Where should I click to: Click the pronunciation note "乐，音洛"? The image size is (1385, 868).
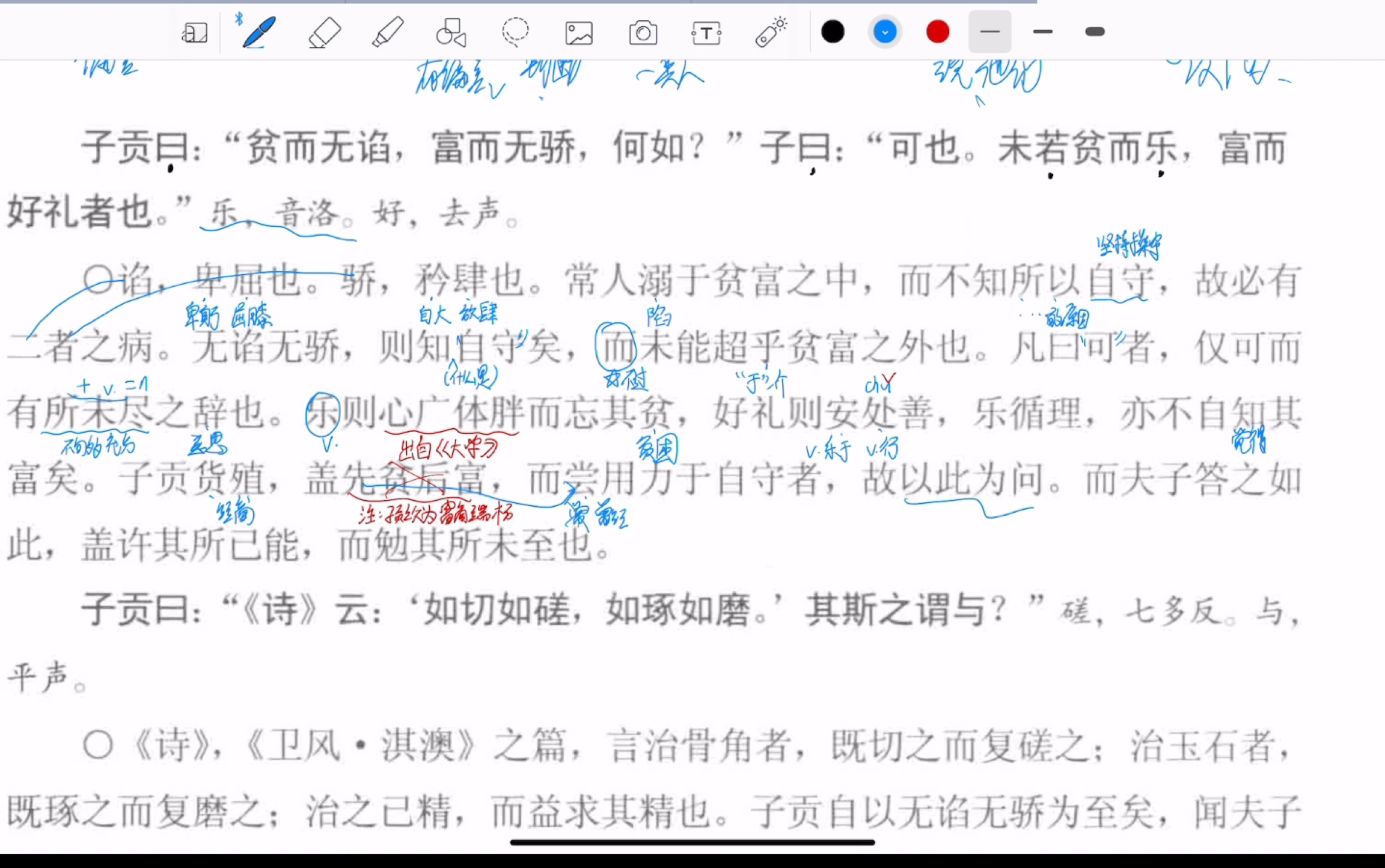[276, 214]
